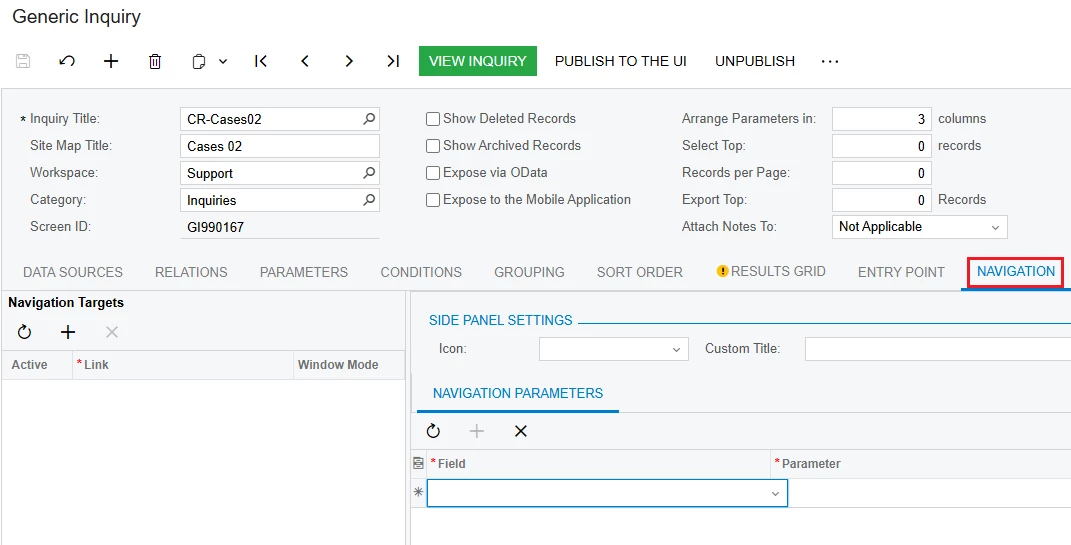
Task: Click the navigation parameters add plus icon
Action: click(x=477, y=431)
